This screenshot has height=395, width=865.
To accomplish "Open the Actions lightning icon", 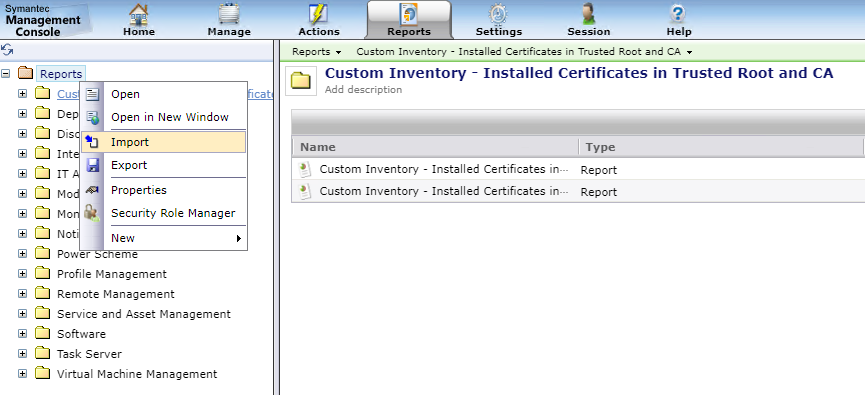I will pyautogui.click(x=318, y=13).
